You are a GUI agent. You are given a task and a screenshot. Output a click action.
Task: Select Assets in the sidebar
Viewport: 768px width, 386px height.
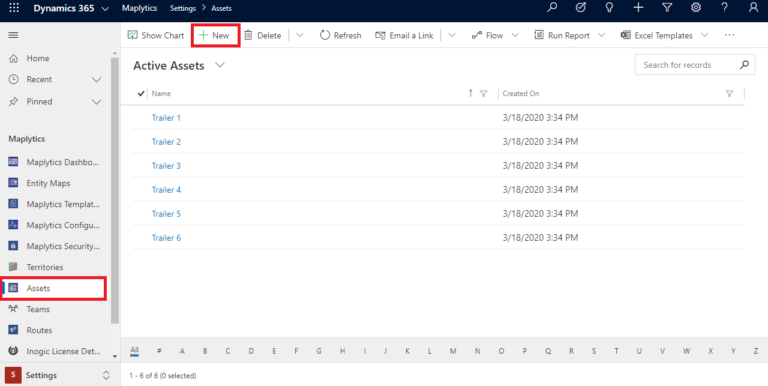tap(54, 288)
